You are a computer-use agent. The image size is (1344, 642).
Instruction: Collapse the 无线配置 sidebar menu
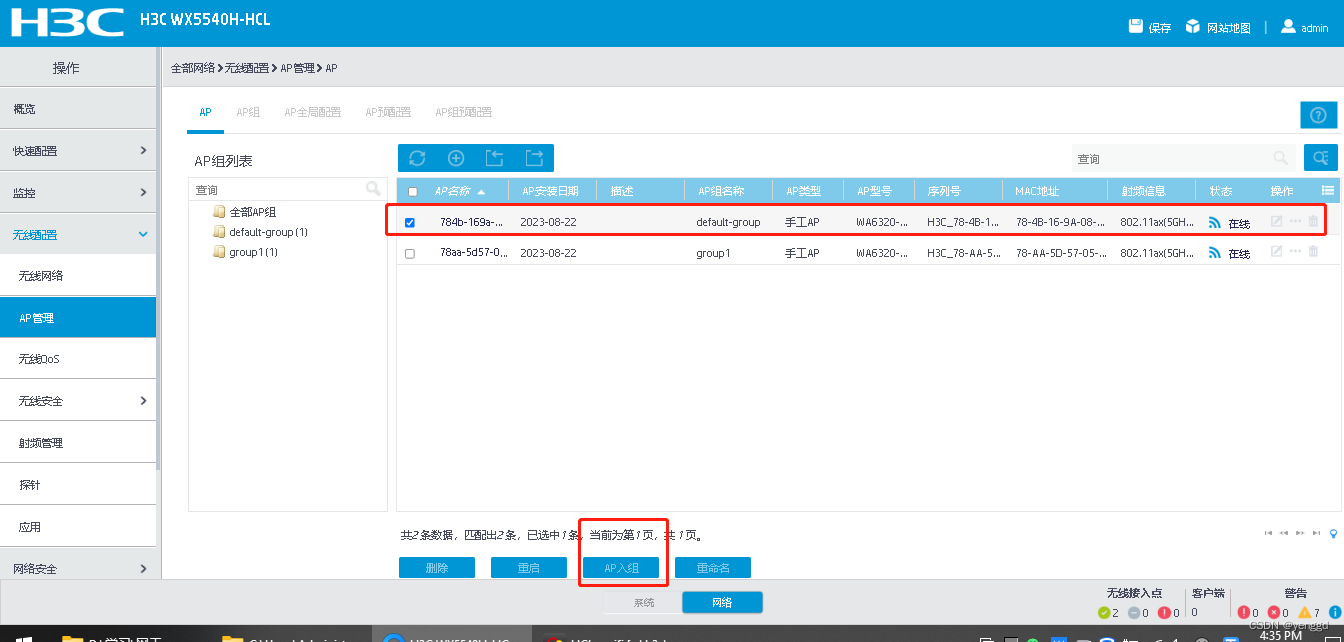pos(78,234)
